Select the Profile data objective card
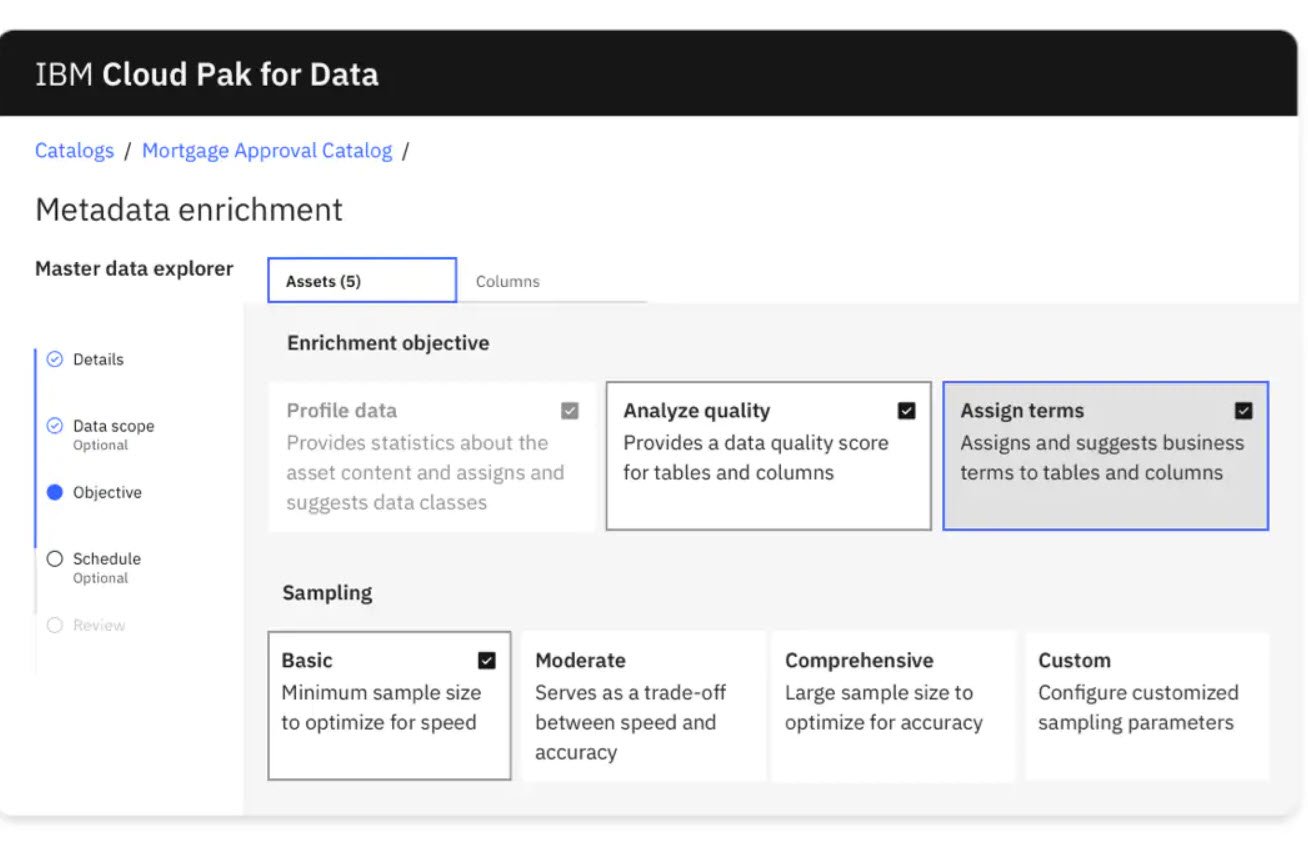The height and width of the screenshot is (848, 1308). (433, 456)
